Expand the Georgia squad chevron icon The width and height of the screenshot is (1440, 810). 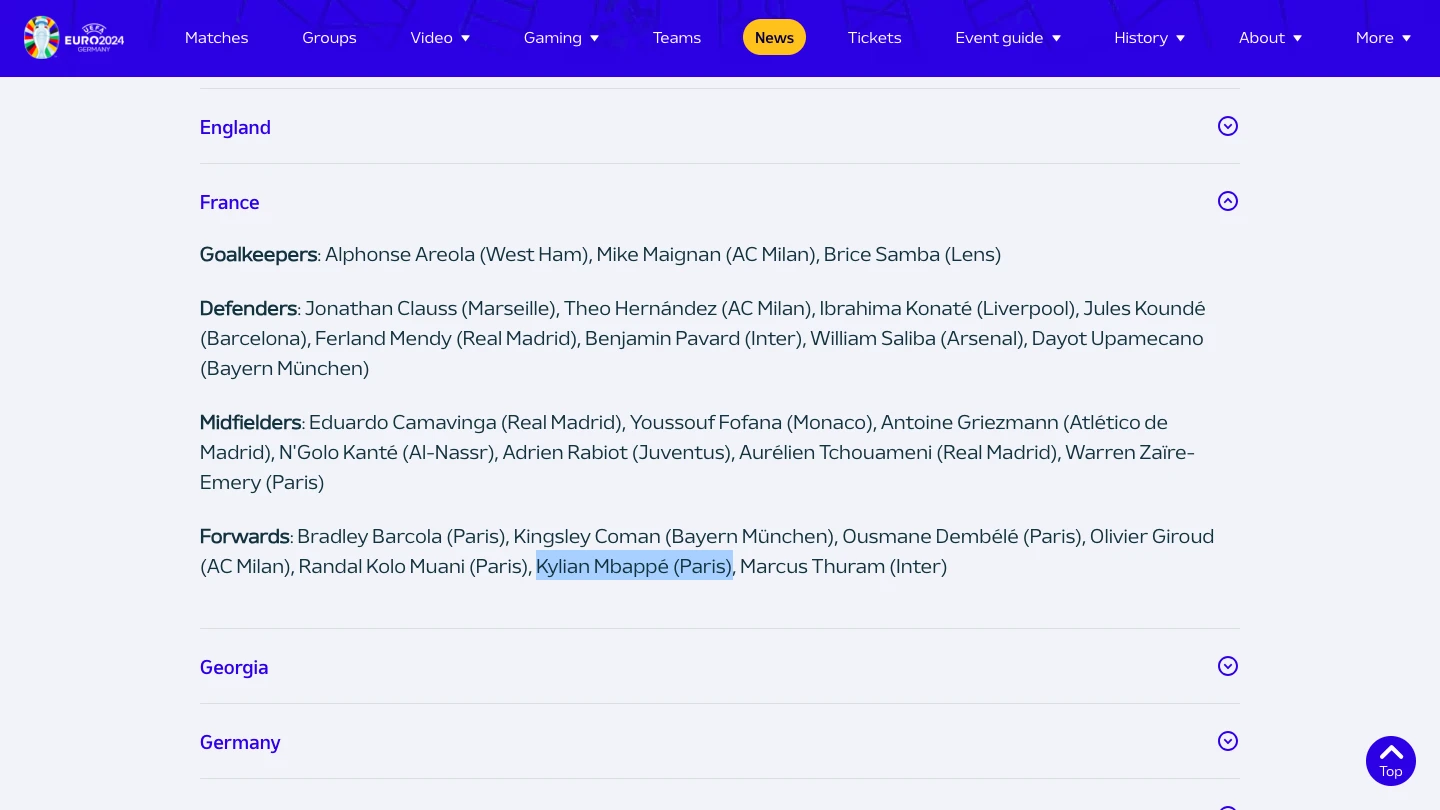pyautogui.click(x=1228, y=666)
